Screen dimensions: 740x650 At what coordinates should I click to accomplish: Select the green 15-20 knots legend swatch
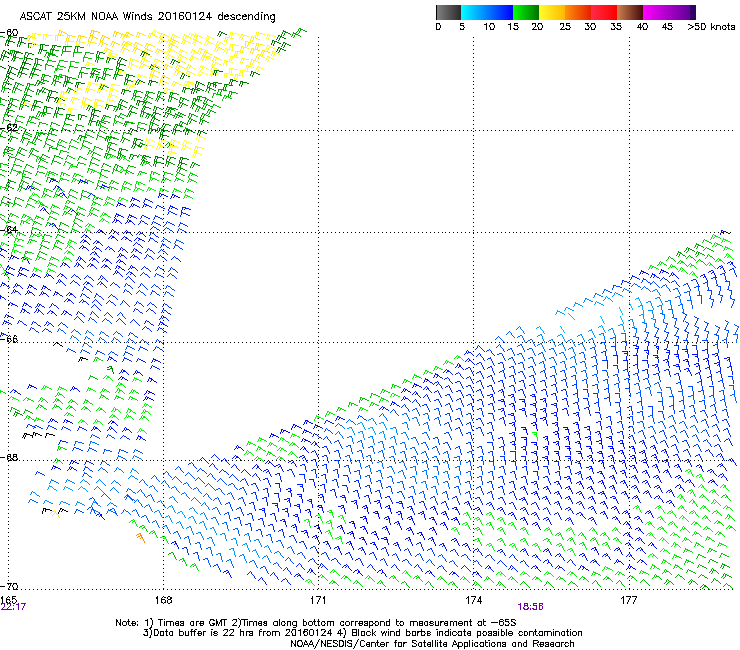pyautogui.click(x=526, y=12)
